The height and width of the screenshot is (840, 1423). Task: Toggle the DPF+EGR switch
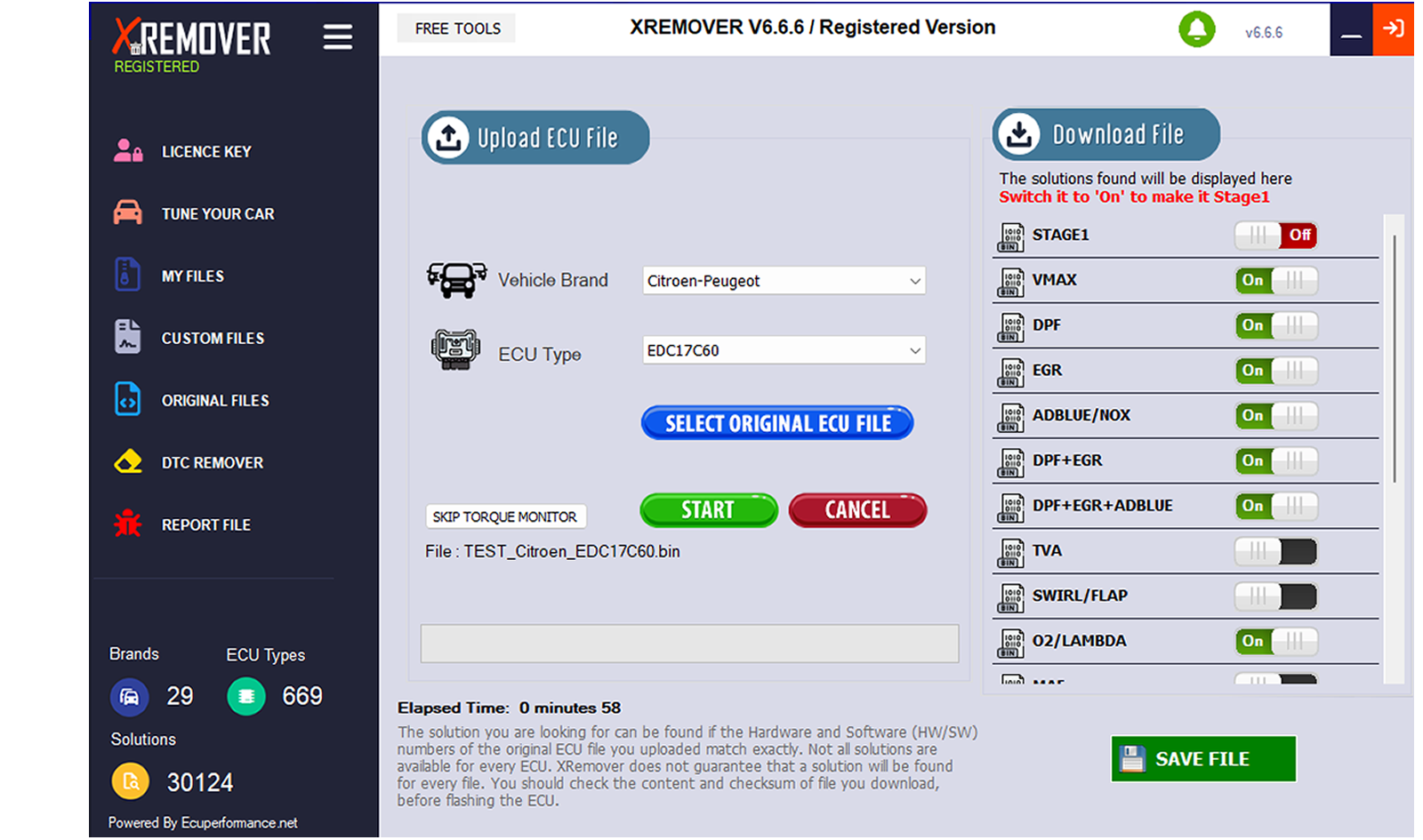tap(1275, 461)
